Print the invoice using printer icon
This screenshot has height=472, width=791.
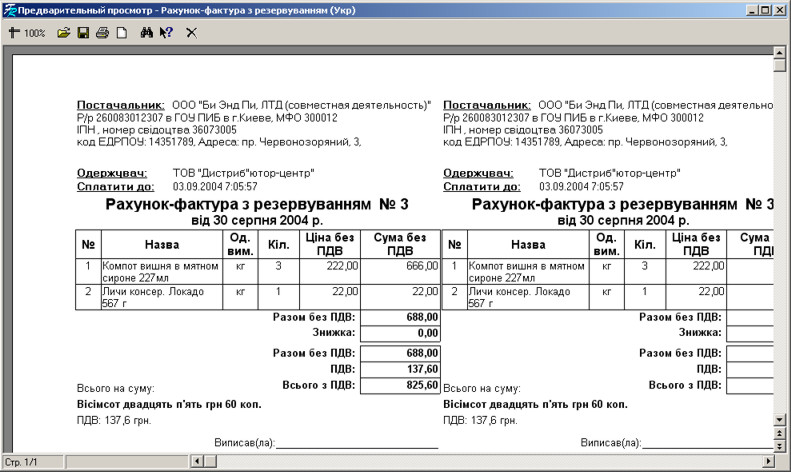tap(102, 33)
